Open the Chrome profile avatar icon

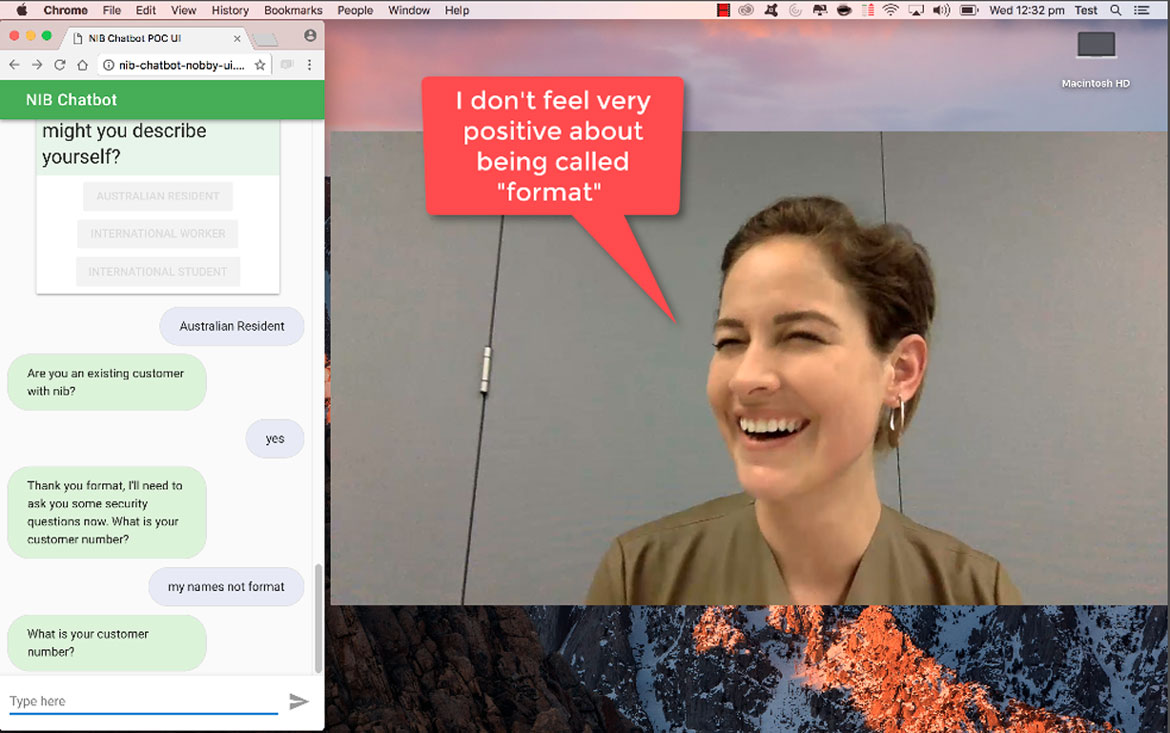click(x=310, y=36)
